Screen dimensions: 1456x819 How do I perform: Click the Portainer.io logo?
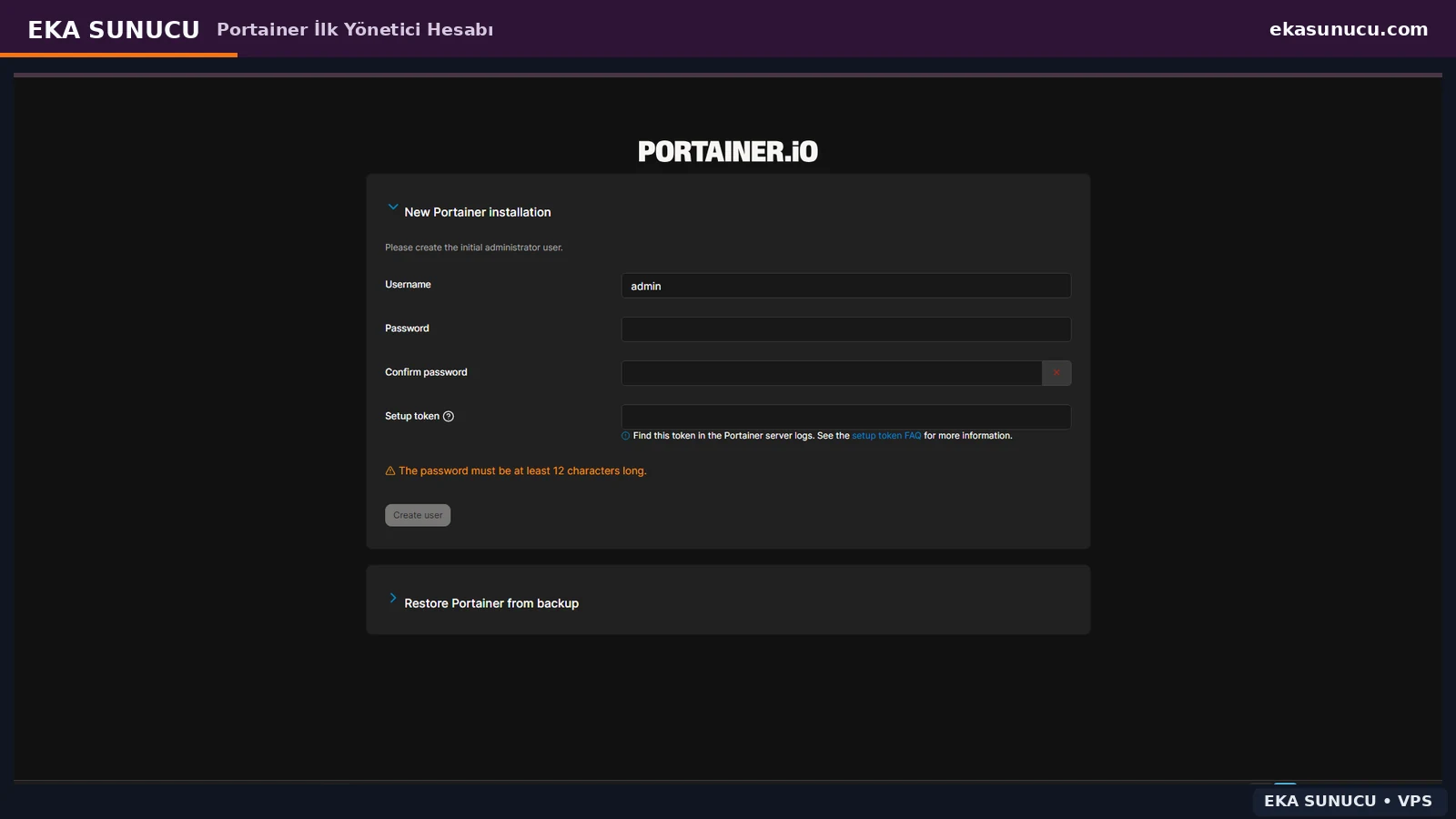click(x=728, y=151)
